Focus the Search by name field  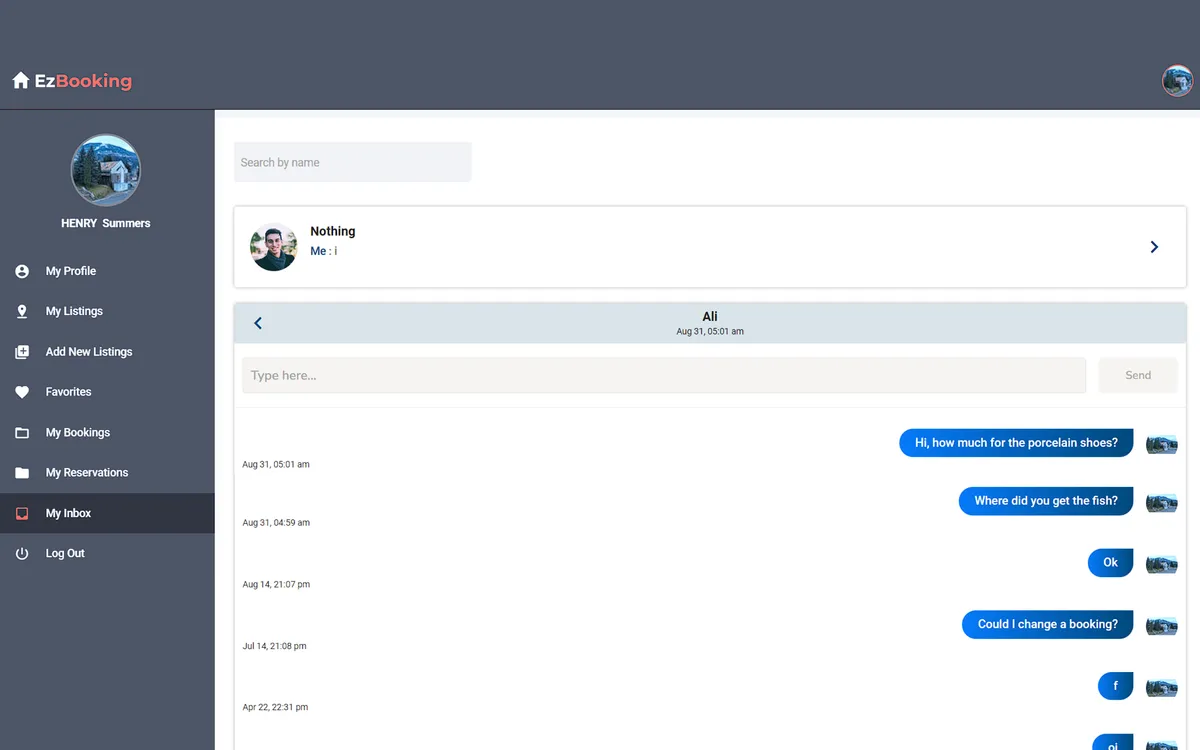tap(352, 162)
